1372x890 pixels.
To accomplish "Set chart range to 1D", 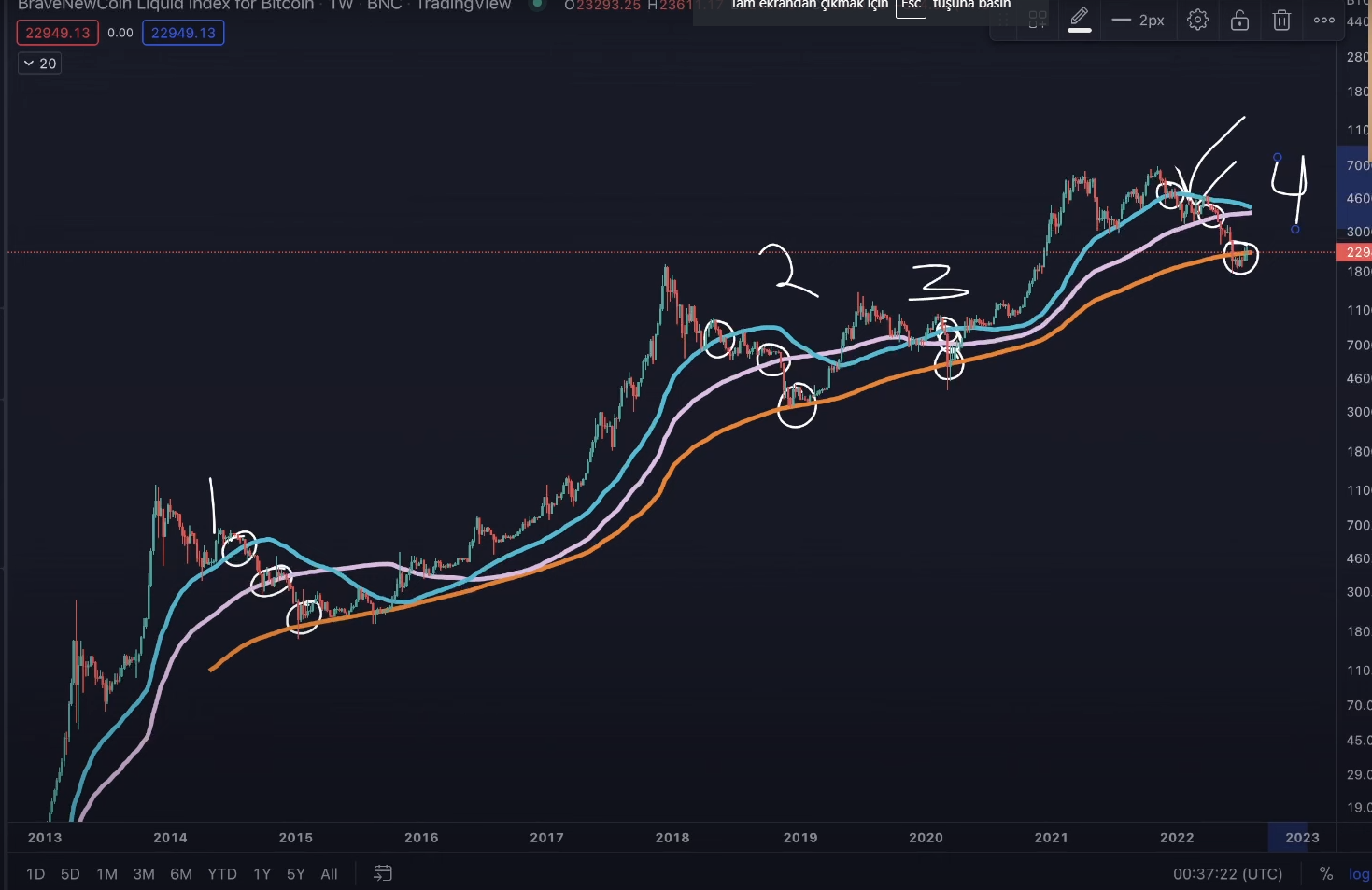I will [35, 874].
